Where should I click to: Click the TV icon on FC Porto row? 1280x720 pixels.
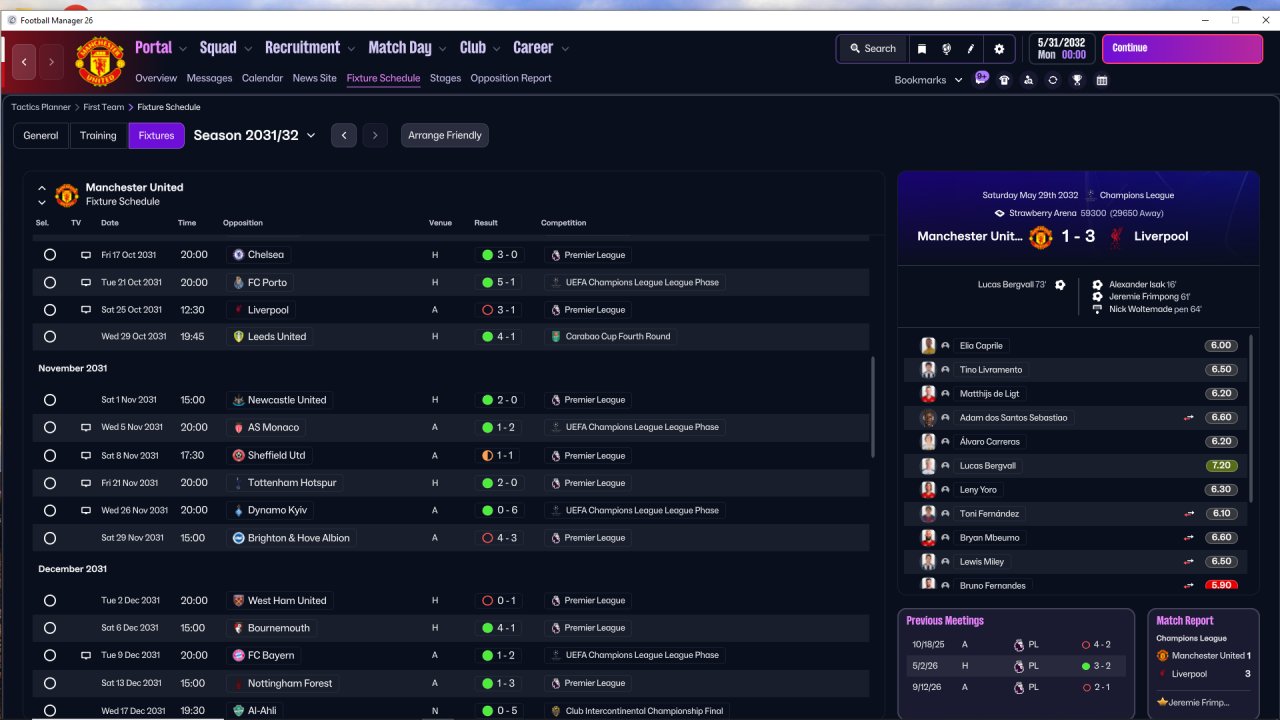click(86, 283)
